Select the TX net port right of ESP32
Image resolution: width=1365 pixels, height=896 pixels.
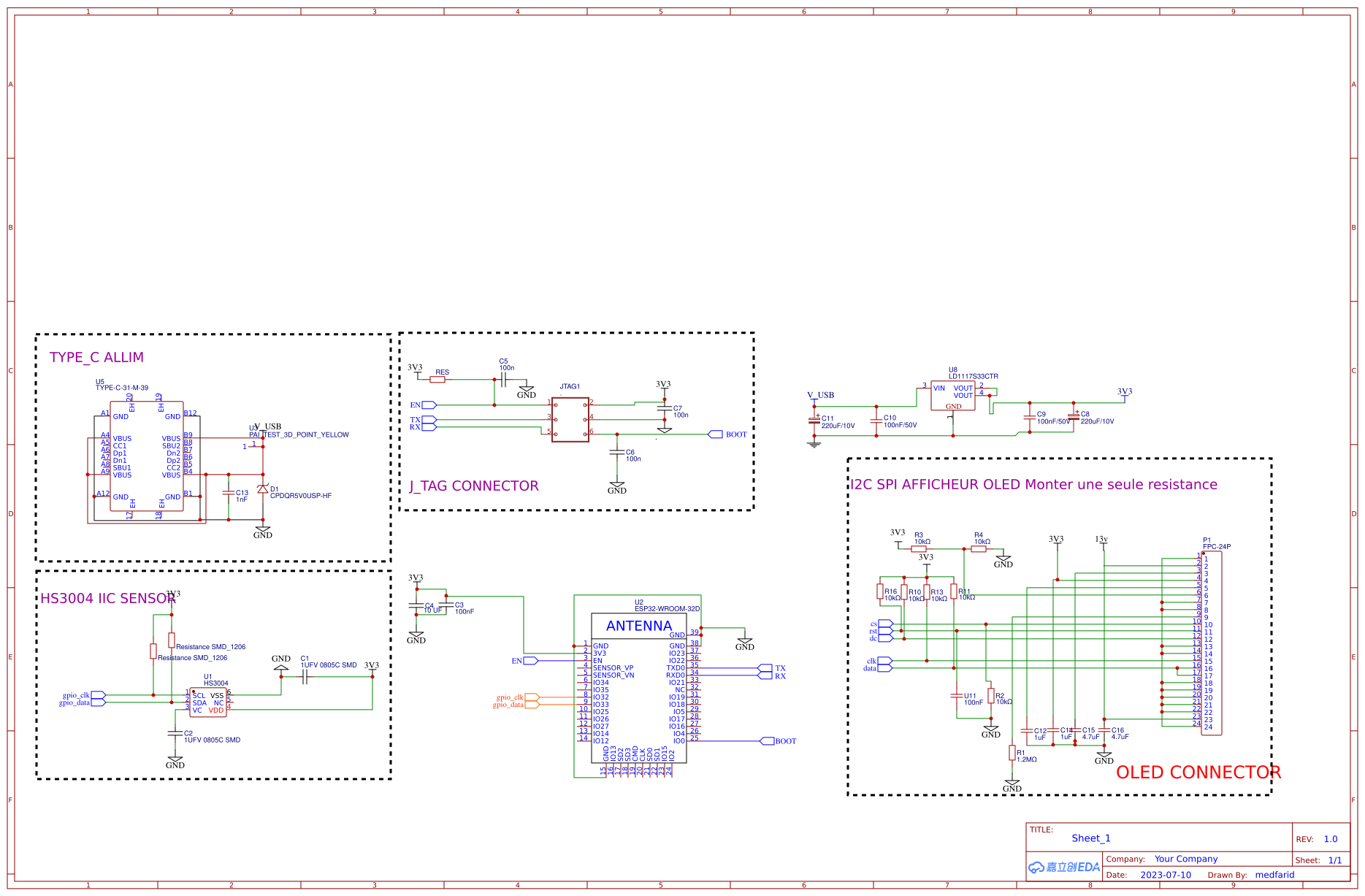pyautogui.click(x=765, y=668)
